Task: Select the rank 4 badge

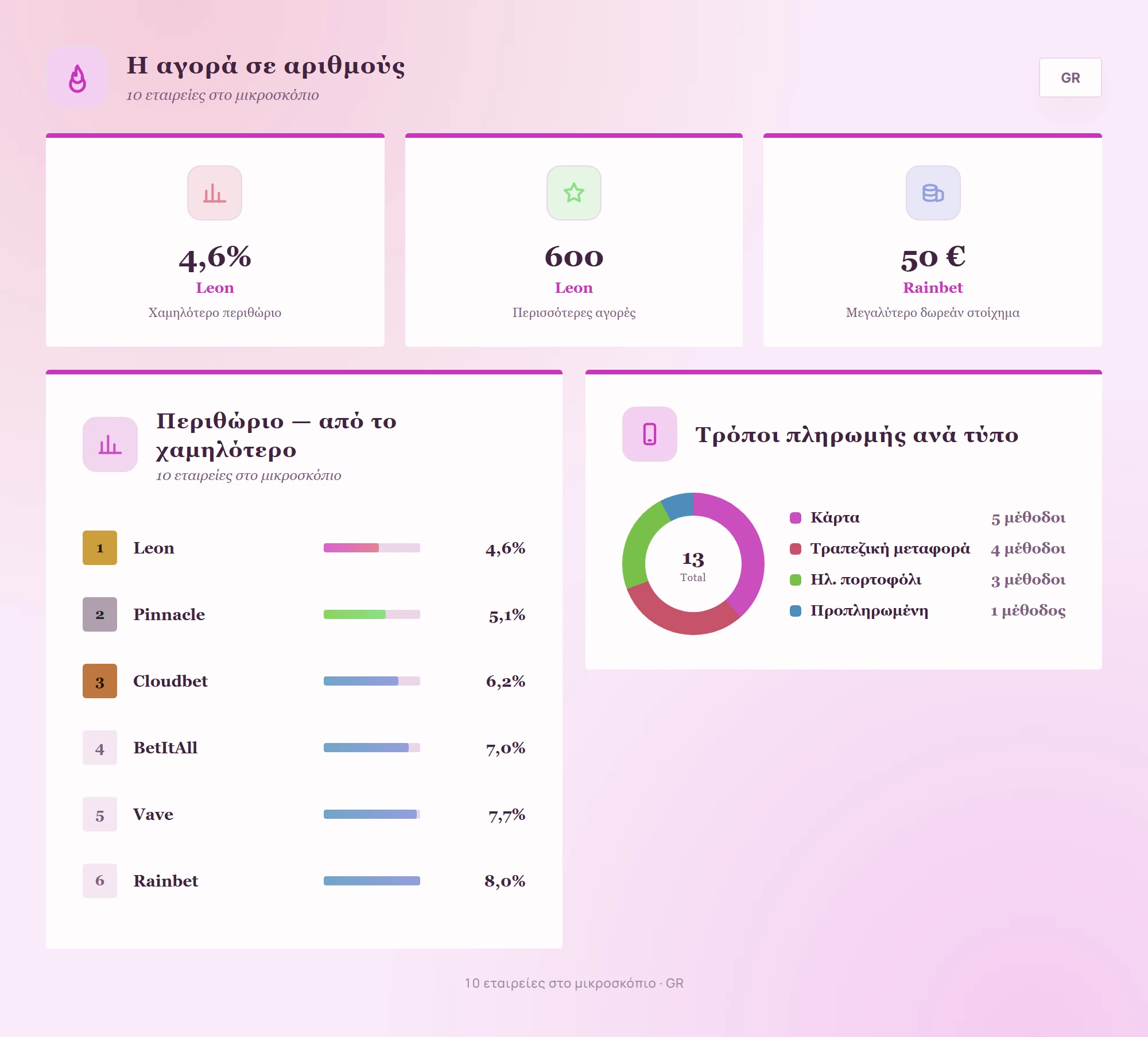Action: (100, 748)
